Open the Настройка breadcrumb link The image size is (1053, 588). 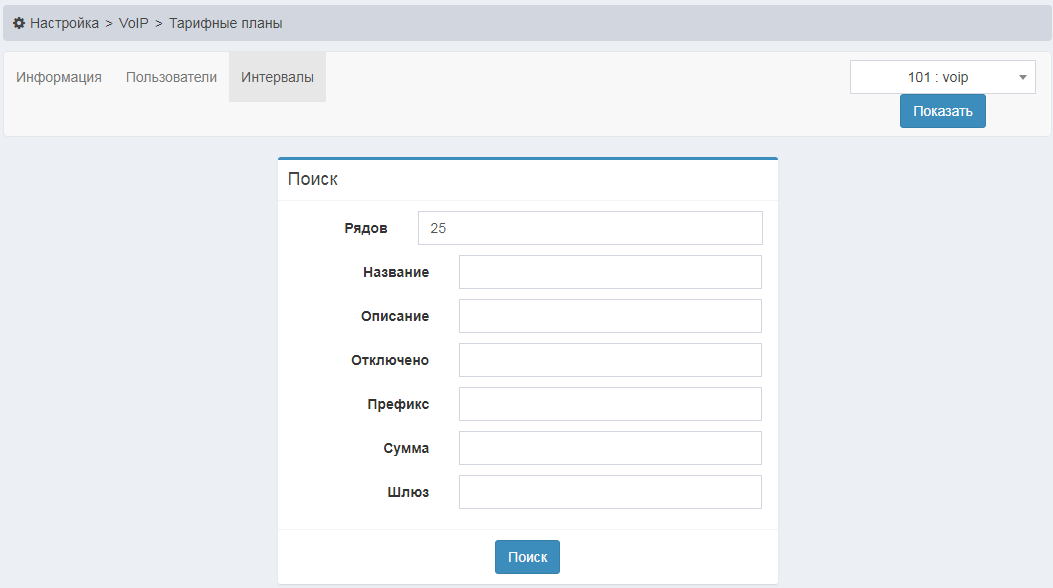point(64,23)
